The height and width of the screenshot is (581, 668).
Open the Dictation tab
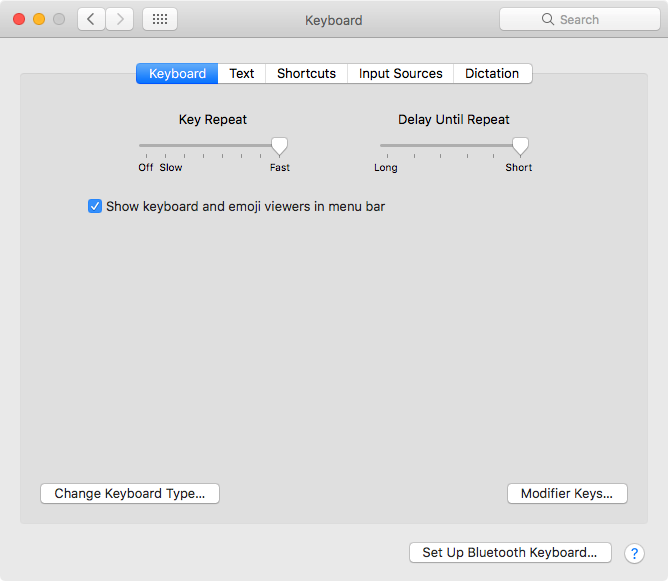(x=492, y=73)
